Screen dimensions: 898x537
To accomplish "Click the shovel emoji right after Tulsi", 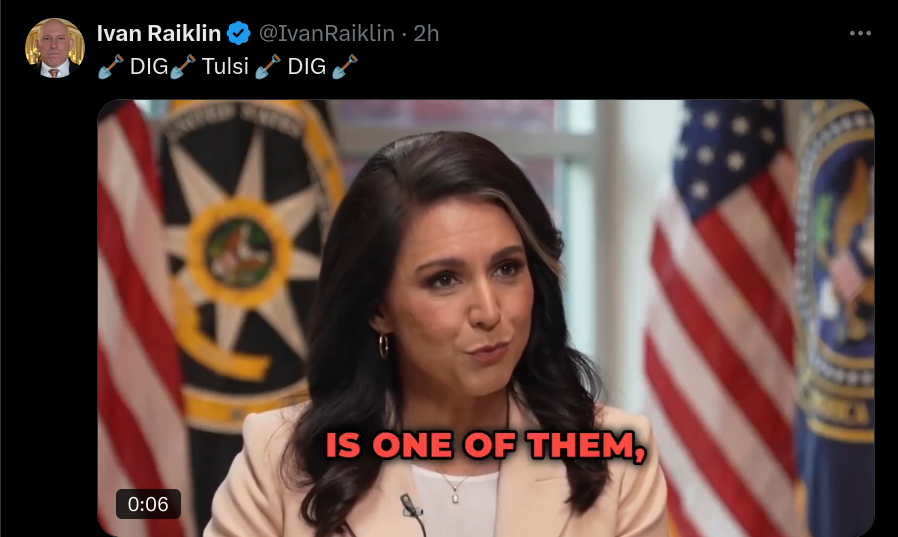I will pos(267,66).
